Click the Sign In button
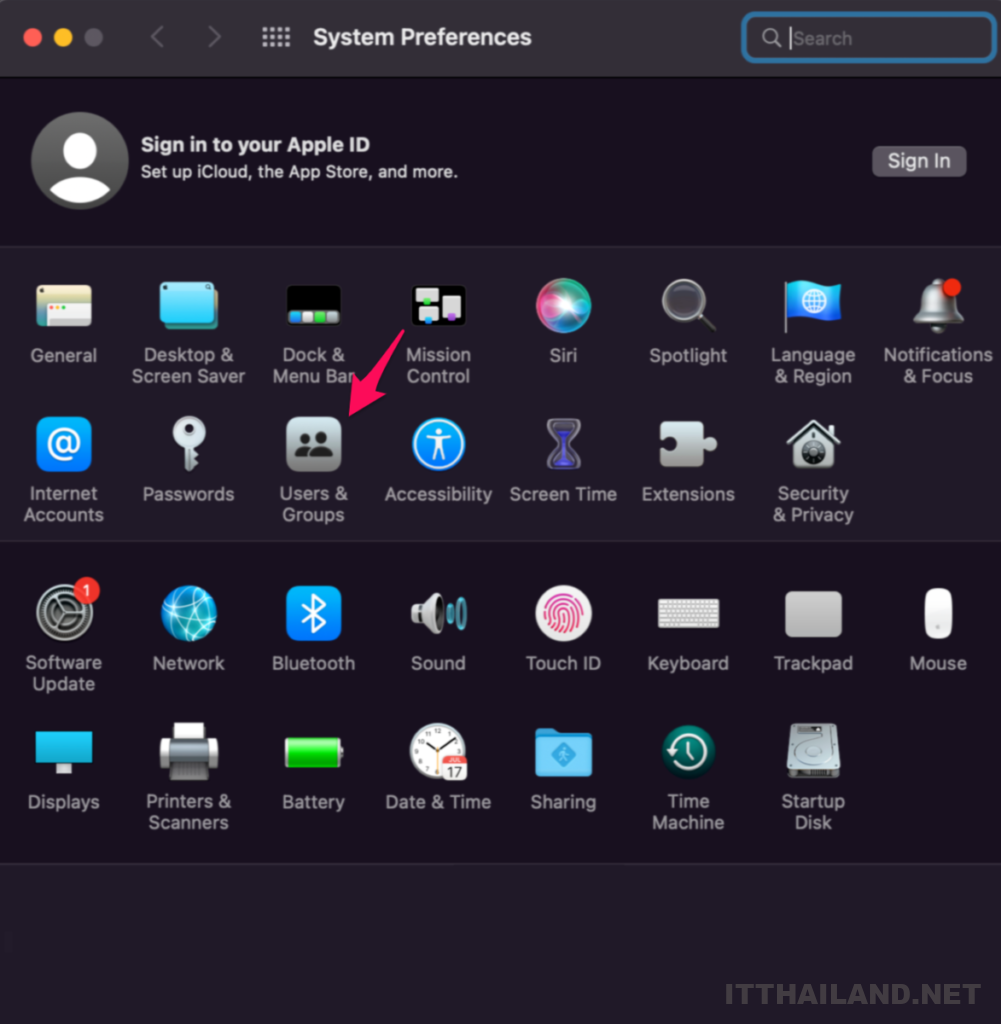 coord(919,161)
